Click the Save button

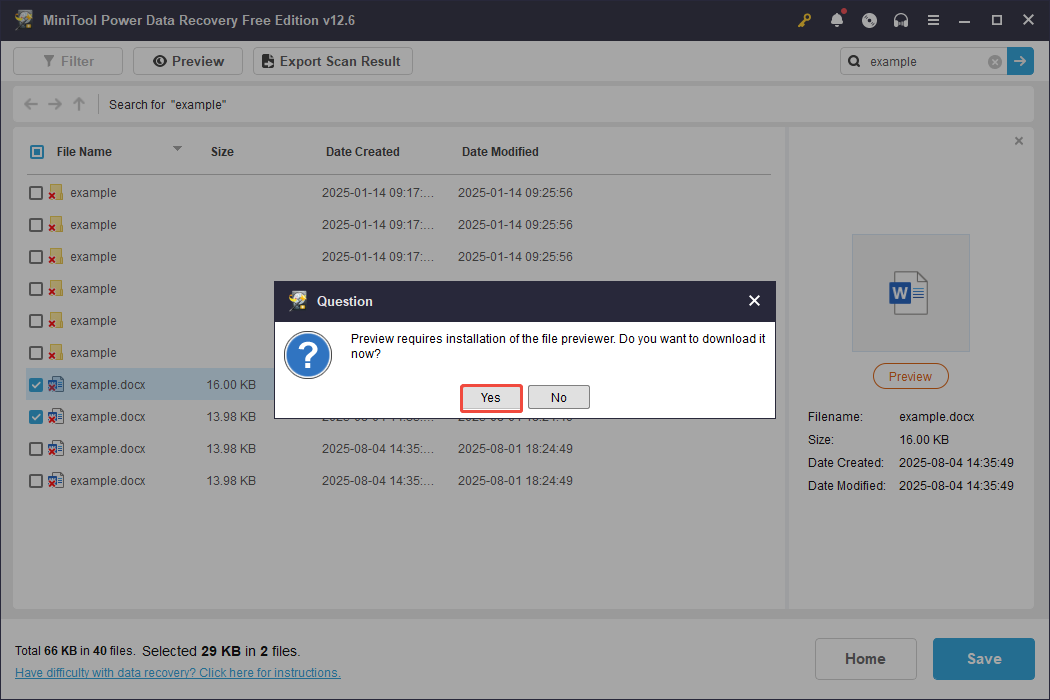[984, 658]
